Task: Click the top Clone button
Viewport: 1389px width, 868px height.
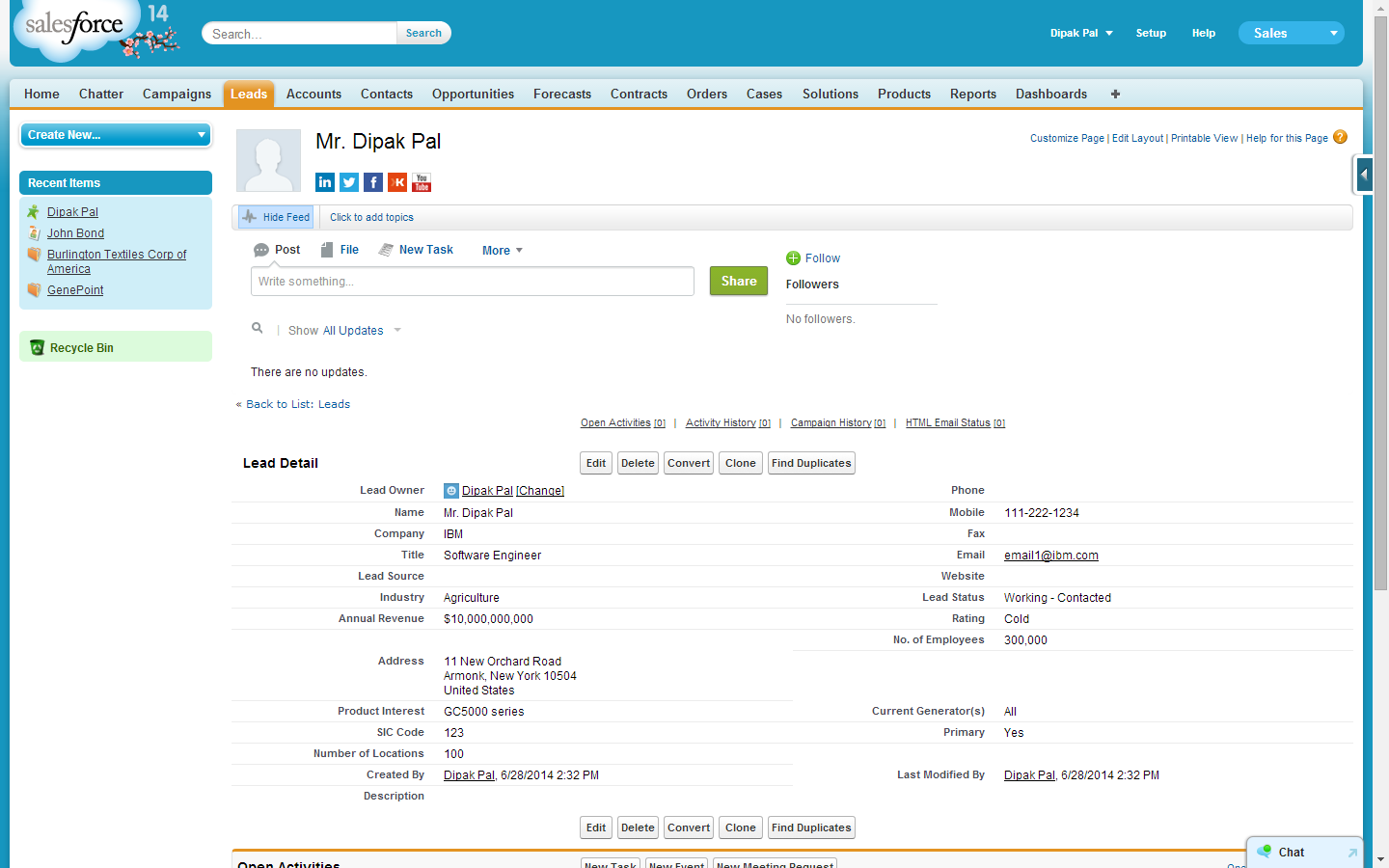Action: (x=741, y=463)
